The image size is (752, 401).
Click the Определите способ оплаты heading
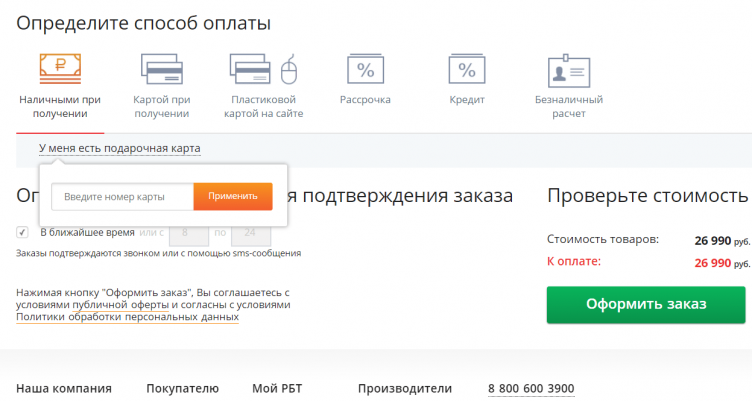[x=144, y=23]
